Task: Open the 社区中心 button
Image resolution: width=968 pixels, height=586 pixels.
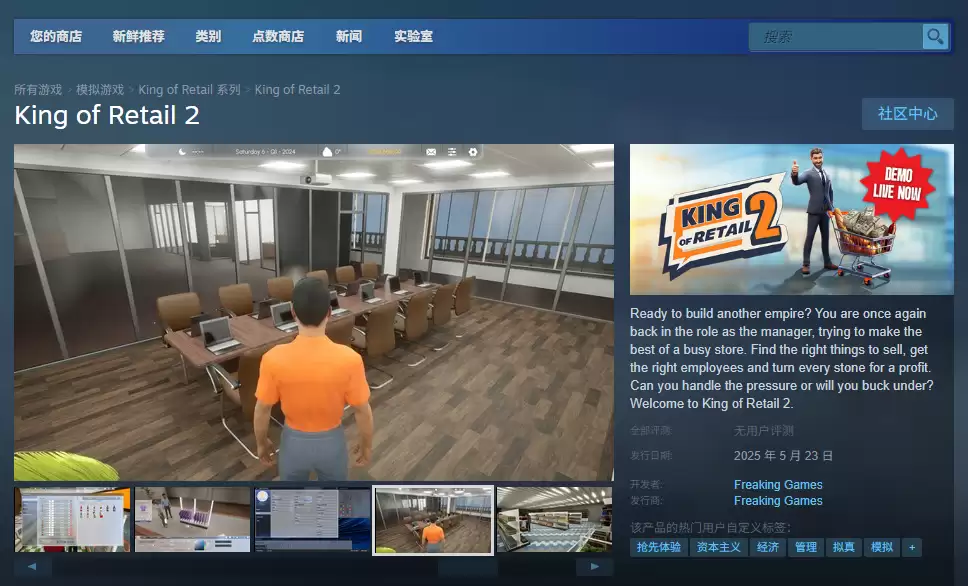Action: [907, 114]
